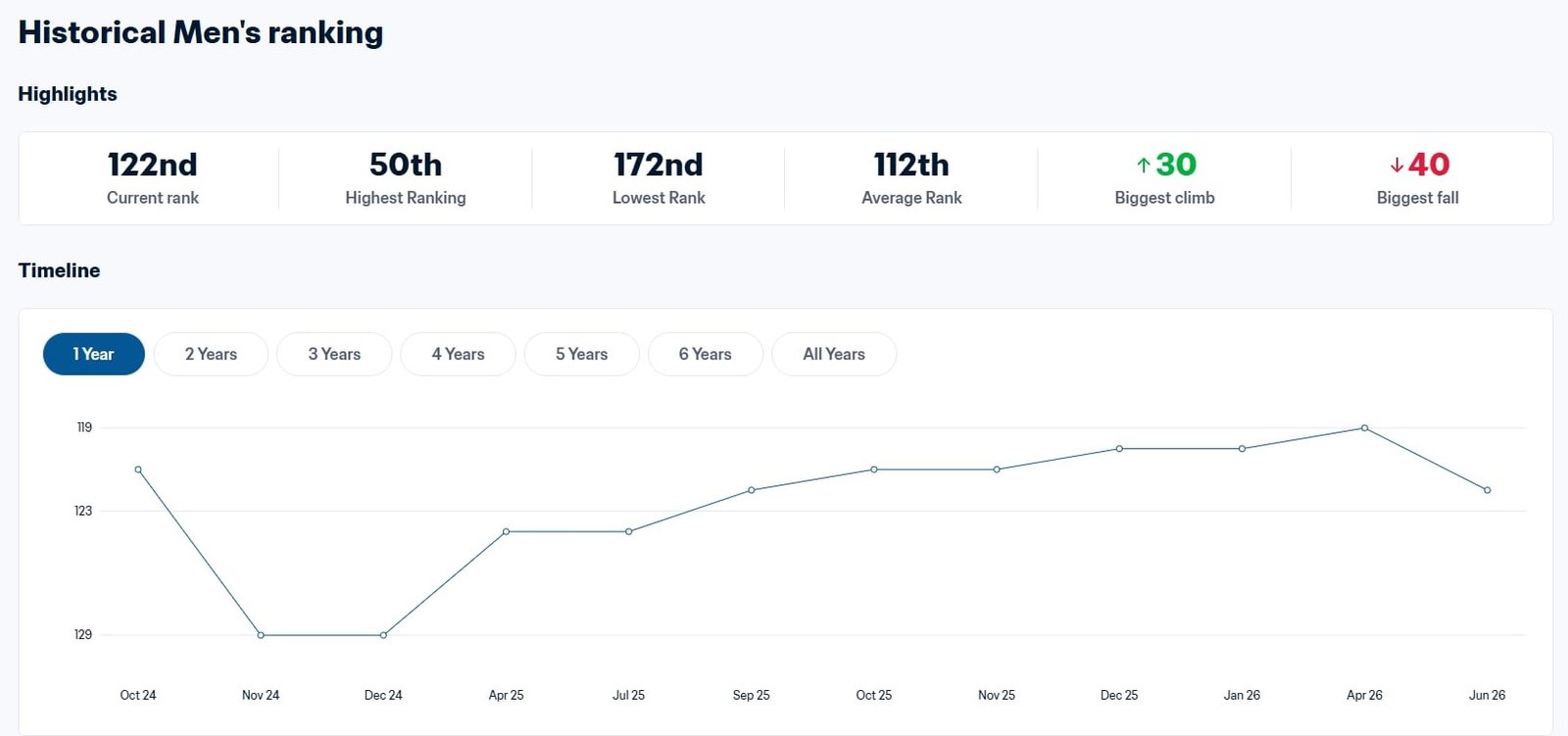Click the 172nd Lowest Rank value
Image resolution: width=1568 pixels, height=736 pixels.
tap(659, 164)
